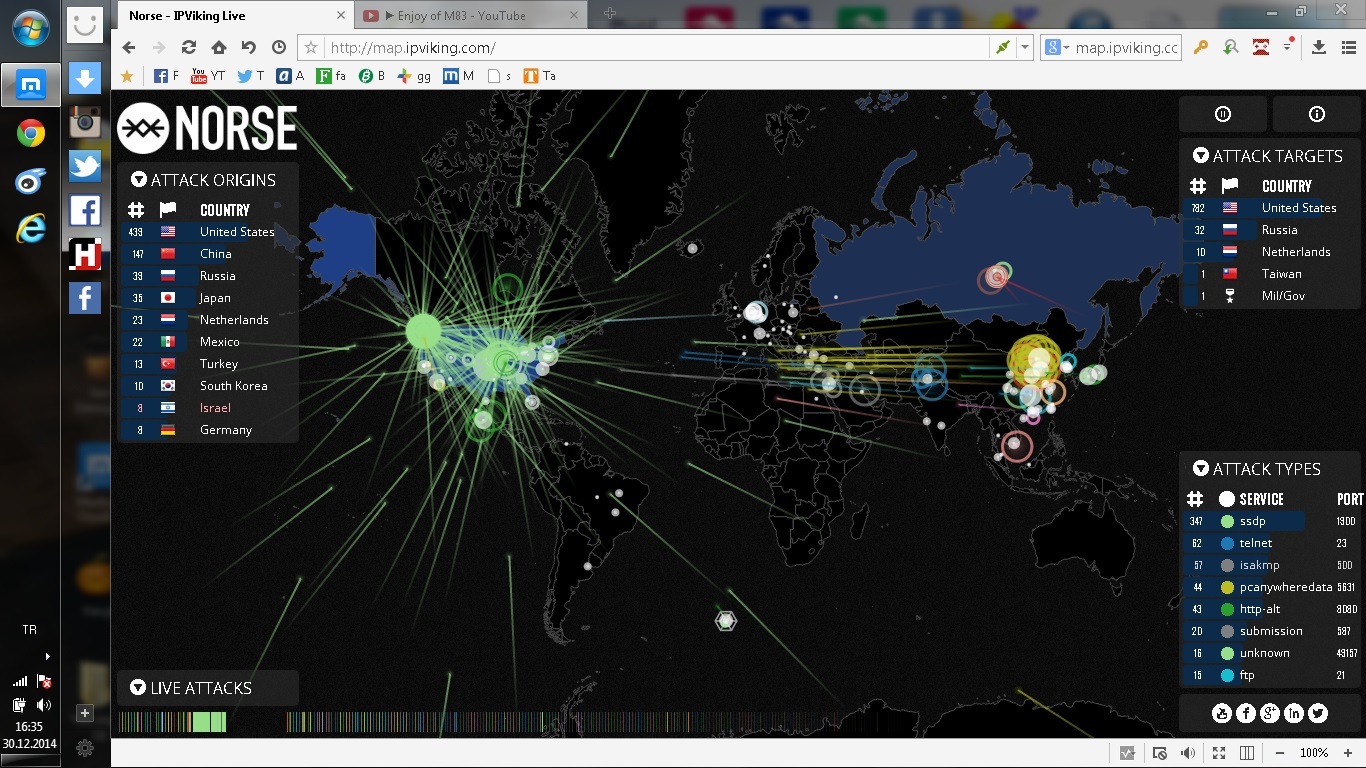Select Taiwan in Attack Targets
This screenshot has height=768, width=1366.
(1272, 274)
